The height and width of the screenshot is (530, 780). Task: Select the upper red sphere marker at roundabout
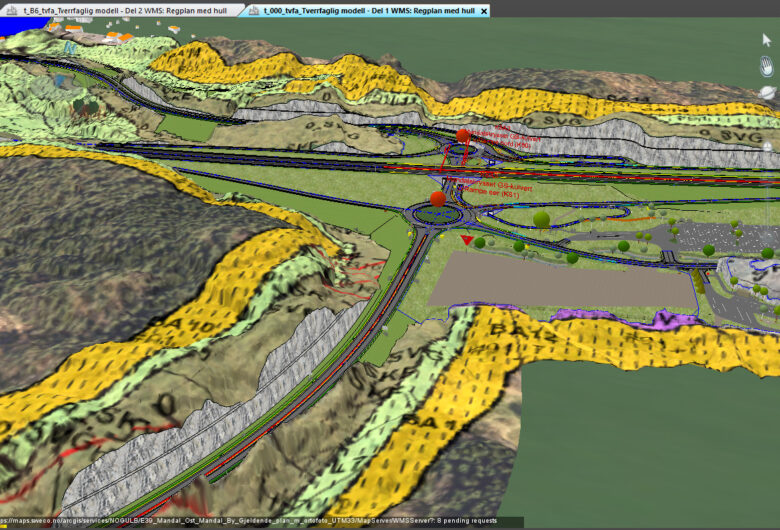pos(463,135)
